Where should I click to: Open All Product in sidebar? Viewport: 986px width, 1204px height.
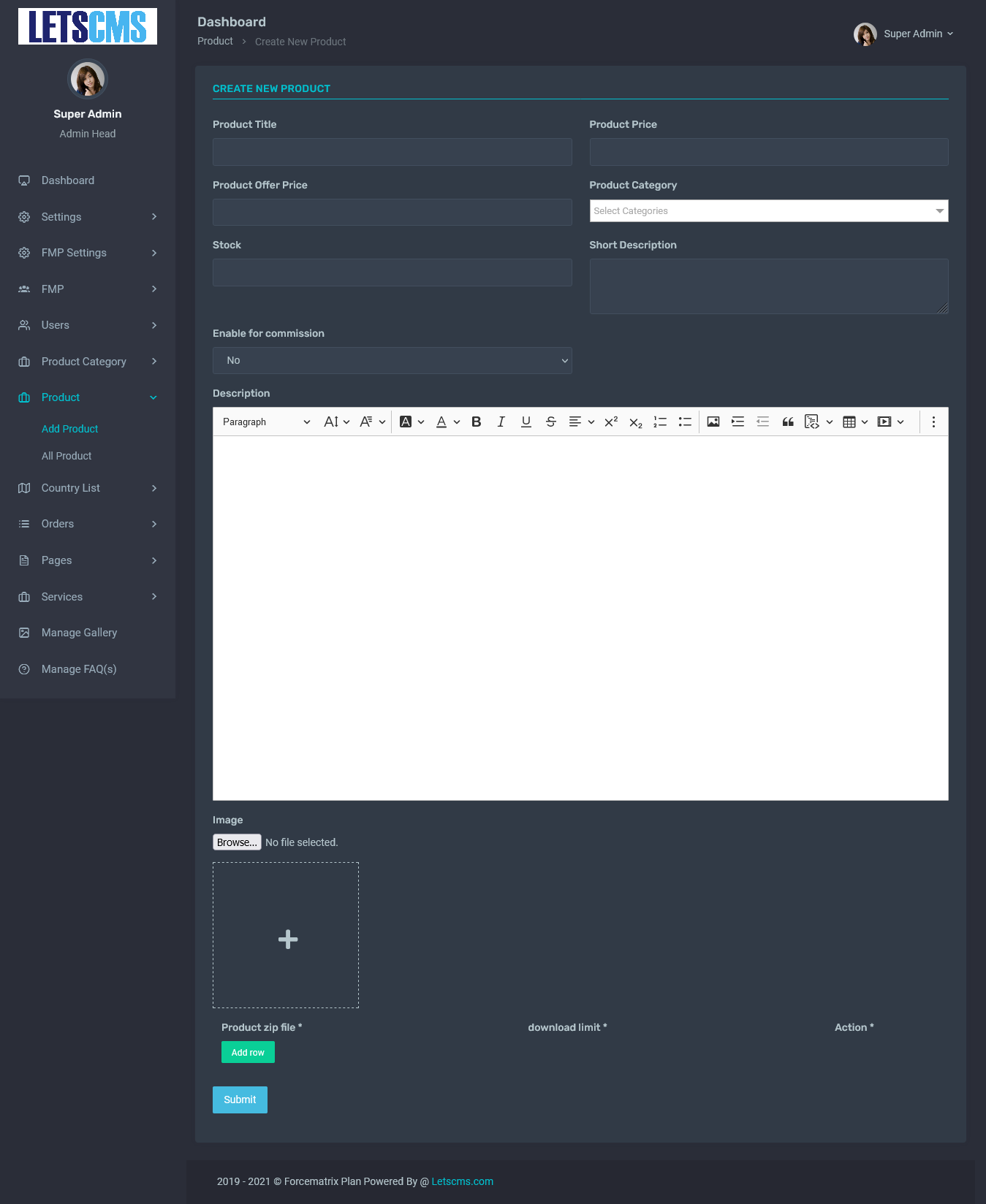click(67, 456)
